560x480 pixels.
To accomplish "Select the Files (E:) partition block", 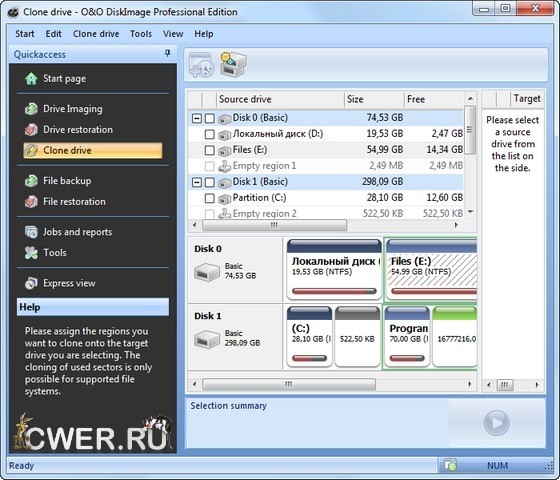I will 431,270.
